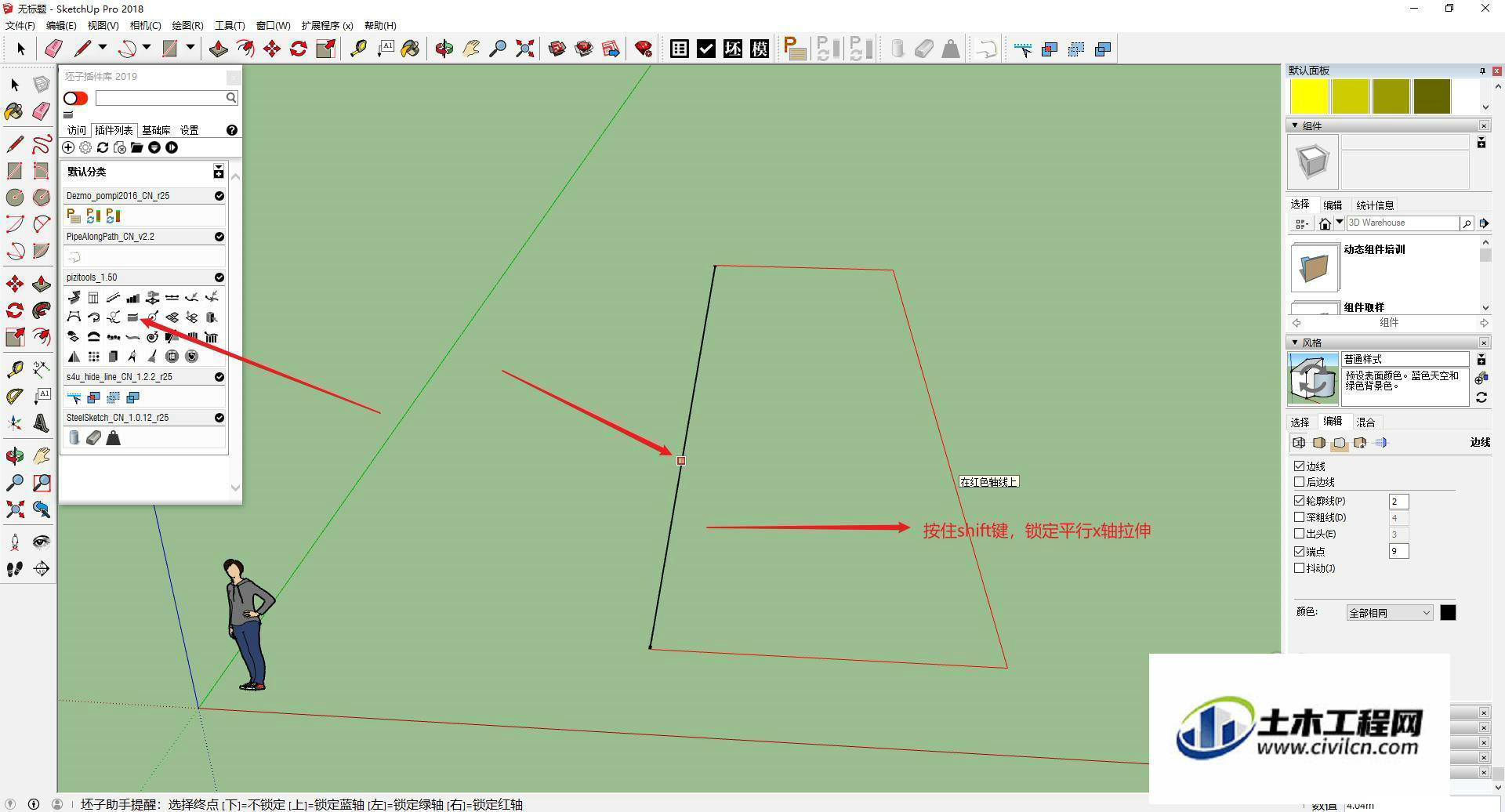Image resolution: width=1505 pixels, height=812 pixels.
Task: Enable the 后边线 checkbox
Action: pos(1299,482)
